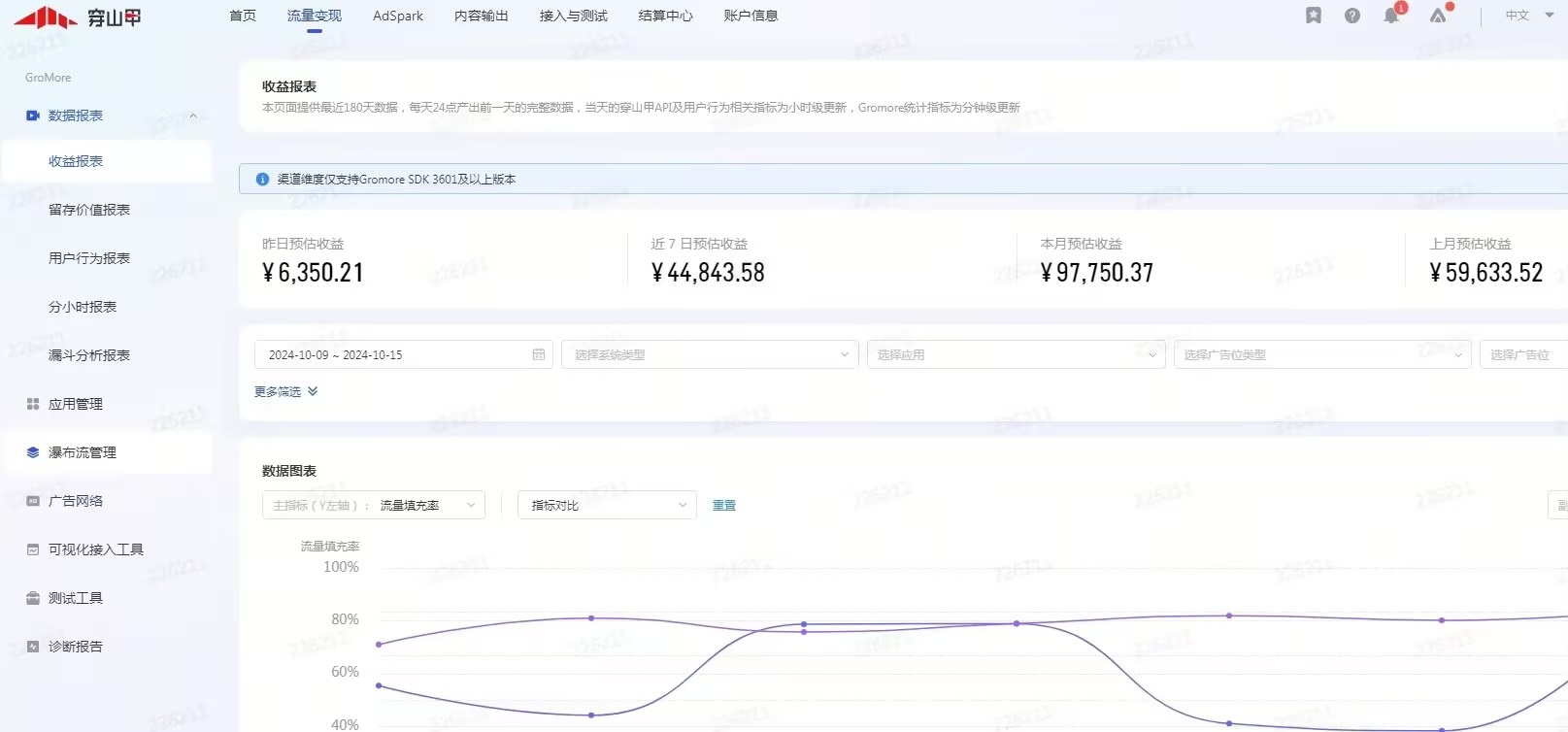Screen dimensions: 1568x732
Task: Click the 测试工具 toolbox icon
Action: pos(33,598)
